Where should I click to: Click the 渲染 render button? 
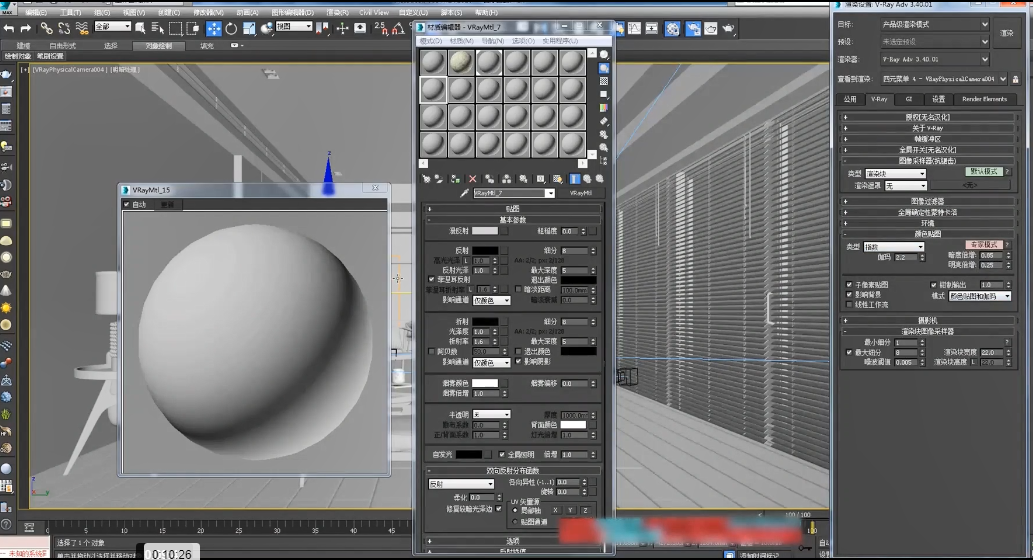[1007, 33]
